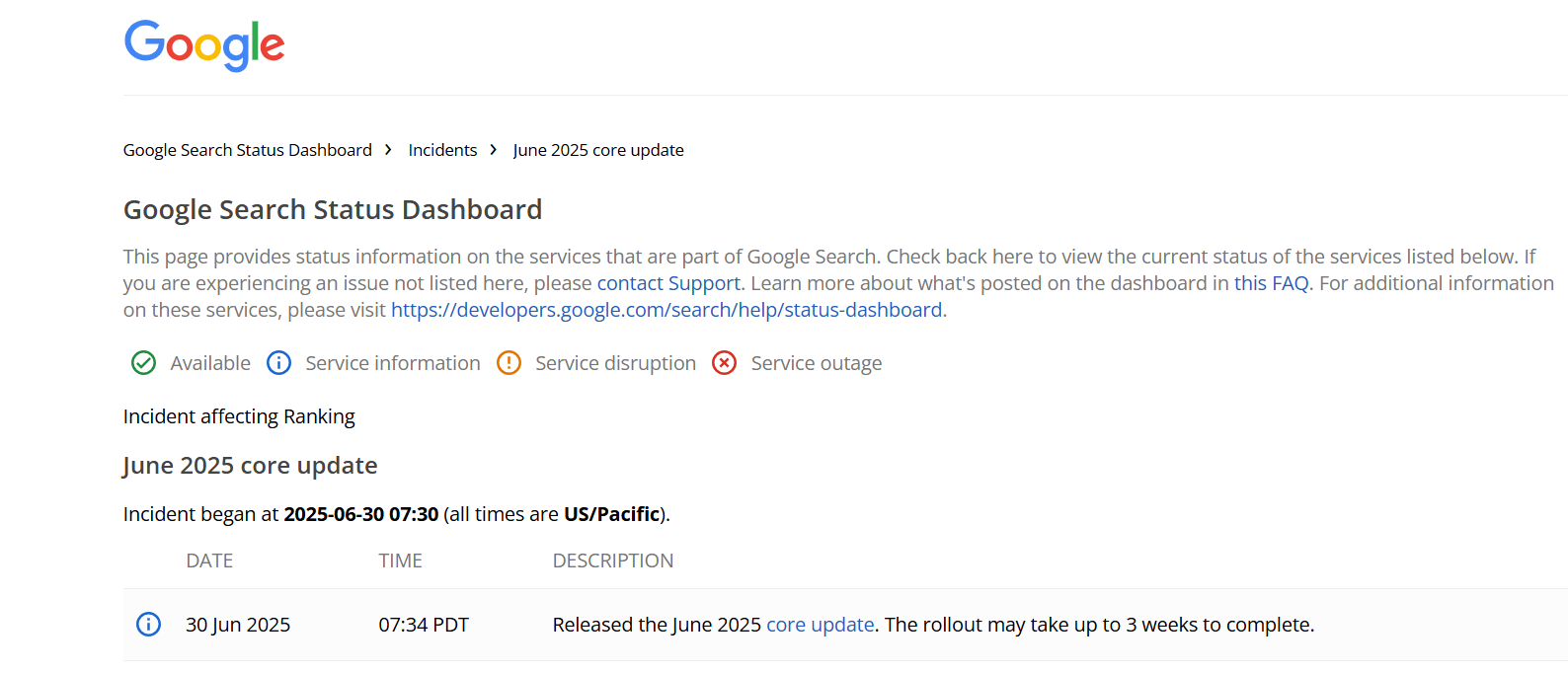Click the DESCRIPTION column header
This screenshot has width=1568, height=673.
coord(612,561)
